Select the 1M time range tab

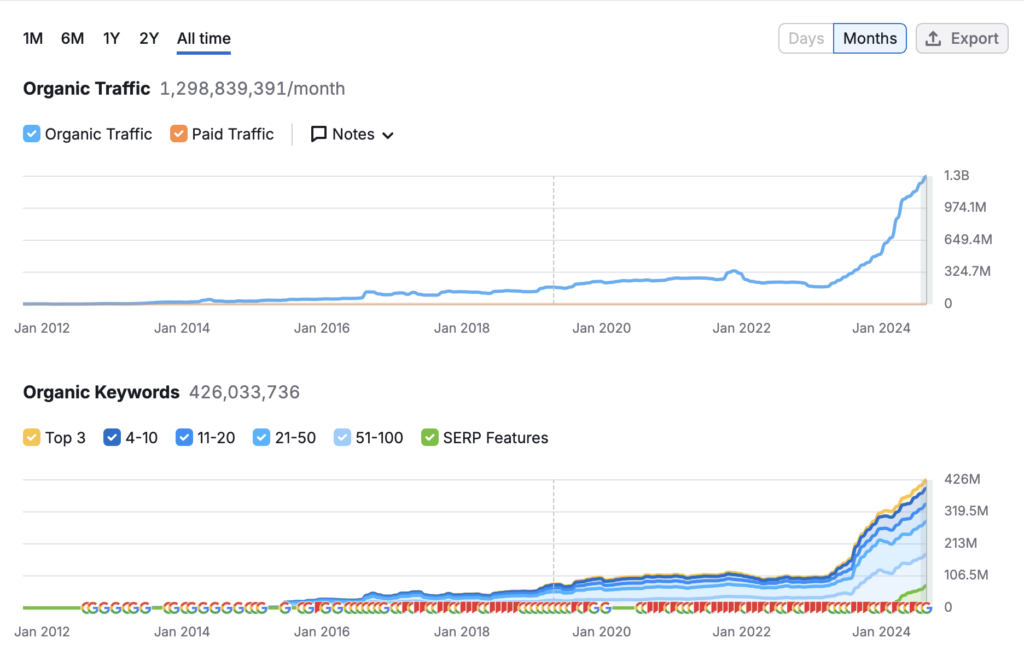pyautogui.click(x=33, y=38)
